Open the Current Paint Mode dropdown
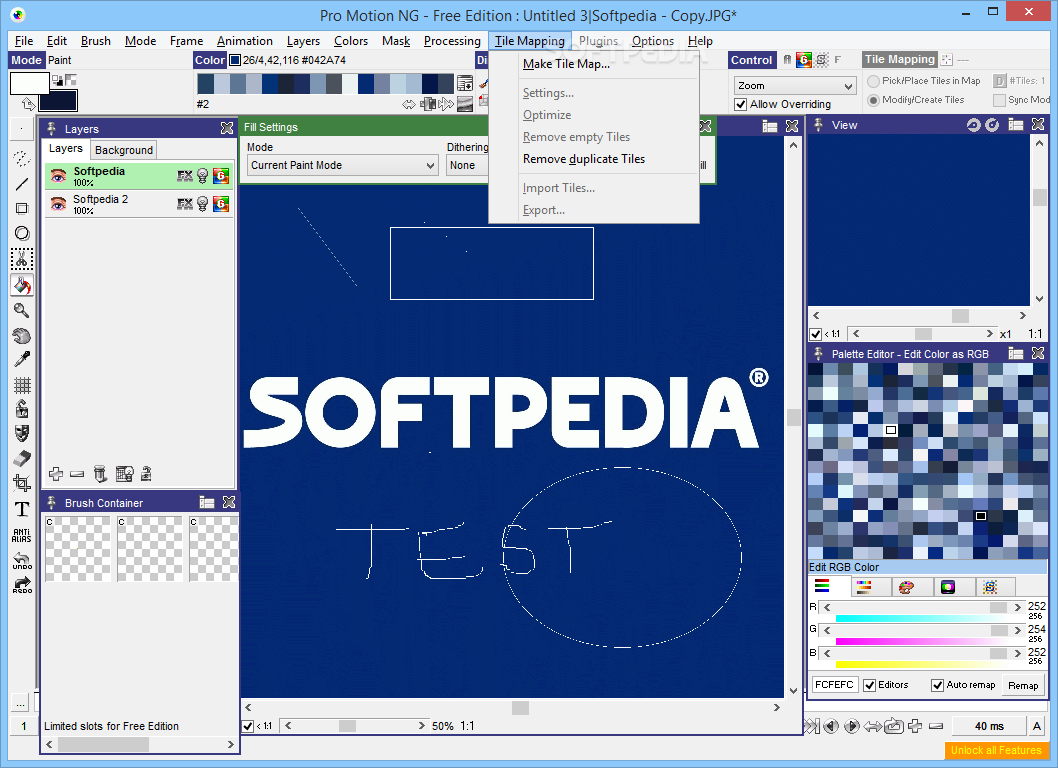1058x768 pixels. click(343, 165)
